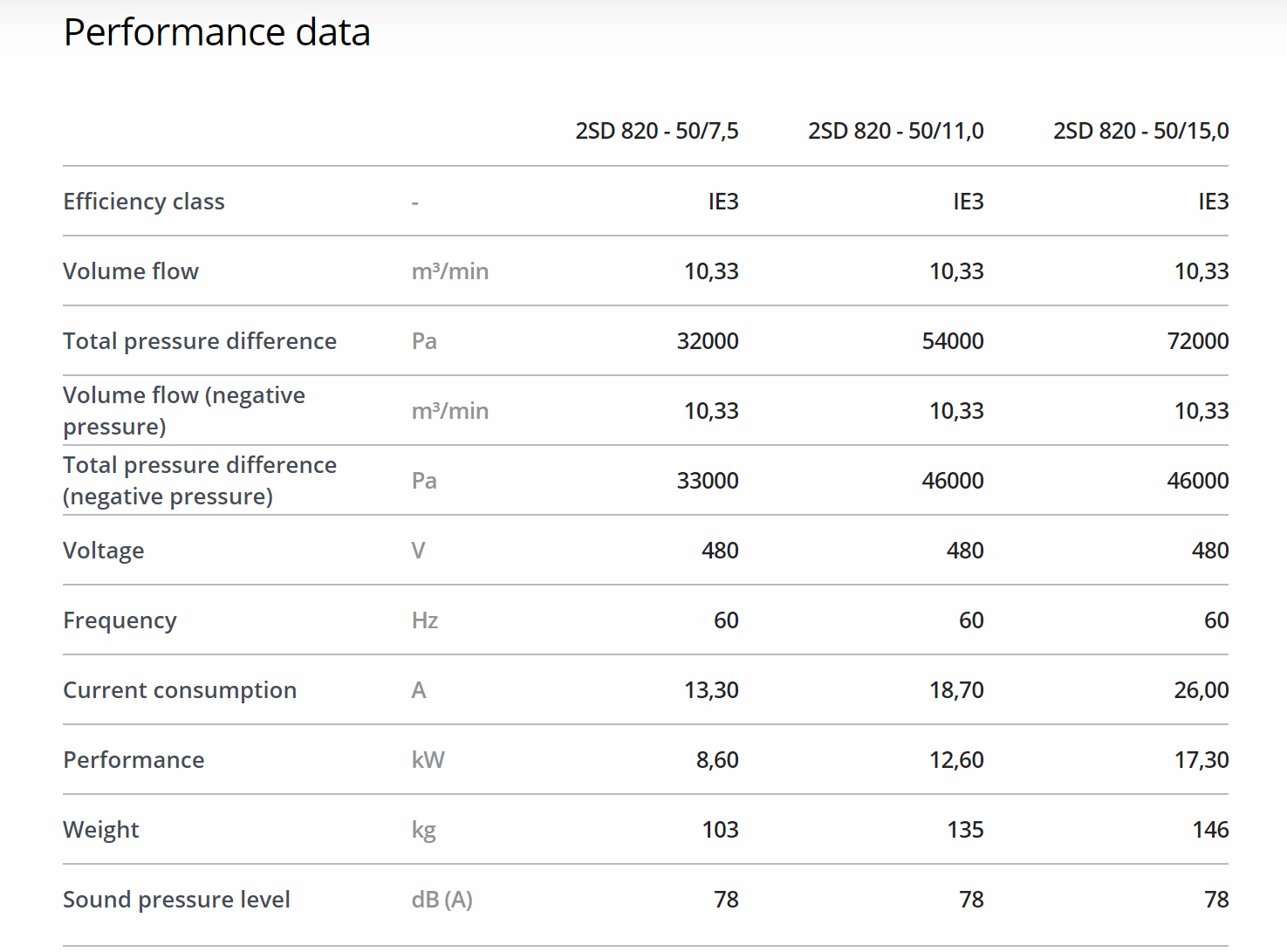Viewport: 1287px width, 952px height.
Task: Select the 2SD 820 - 50/7,5 column header
Action: [x=656, y=131]
